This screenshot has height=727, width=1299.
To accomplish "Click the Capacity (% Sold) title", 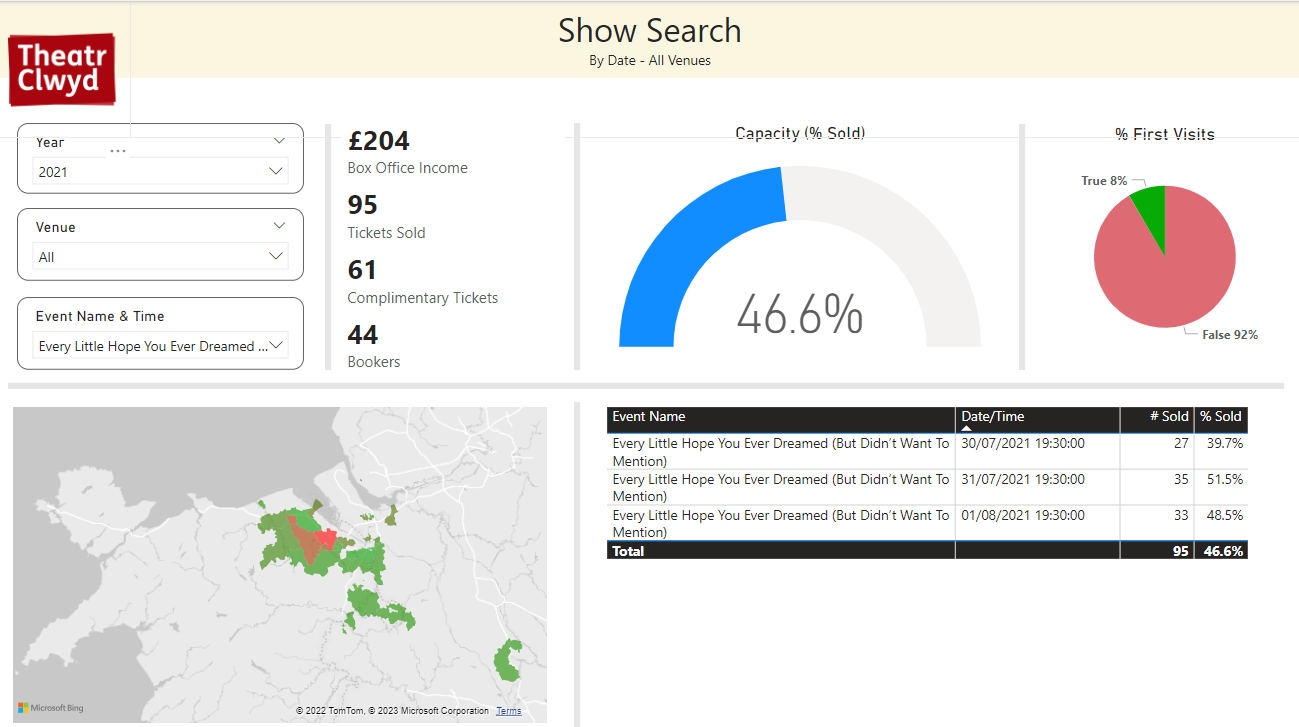I will pos(800,133).
